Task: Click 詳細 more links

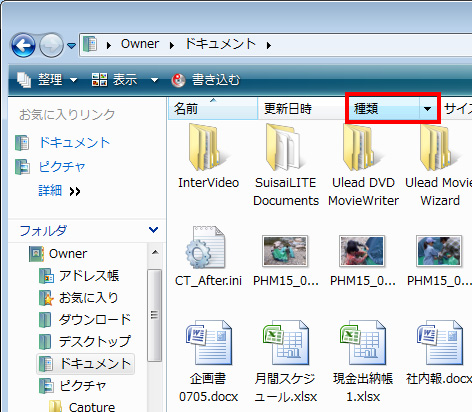Action: pyautogui.click(x=50, y=191)
